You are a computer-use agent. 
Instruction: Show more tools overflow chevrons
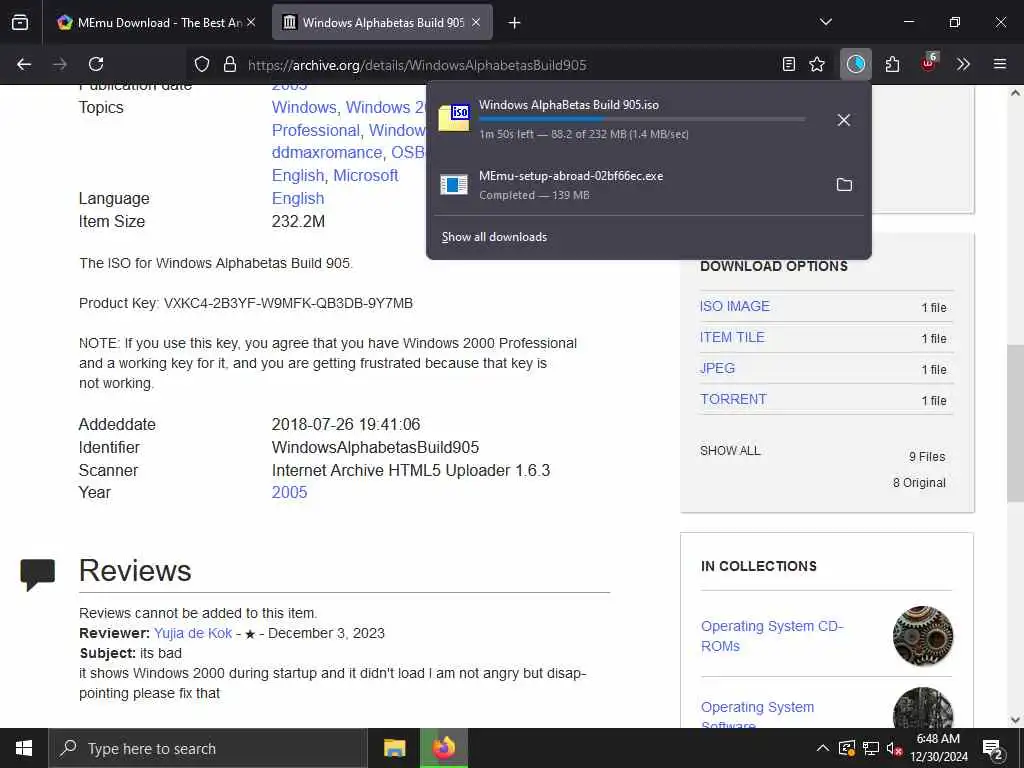pyautogui.click(x=963, y=64)
